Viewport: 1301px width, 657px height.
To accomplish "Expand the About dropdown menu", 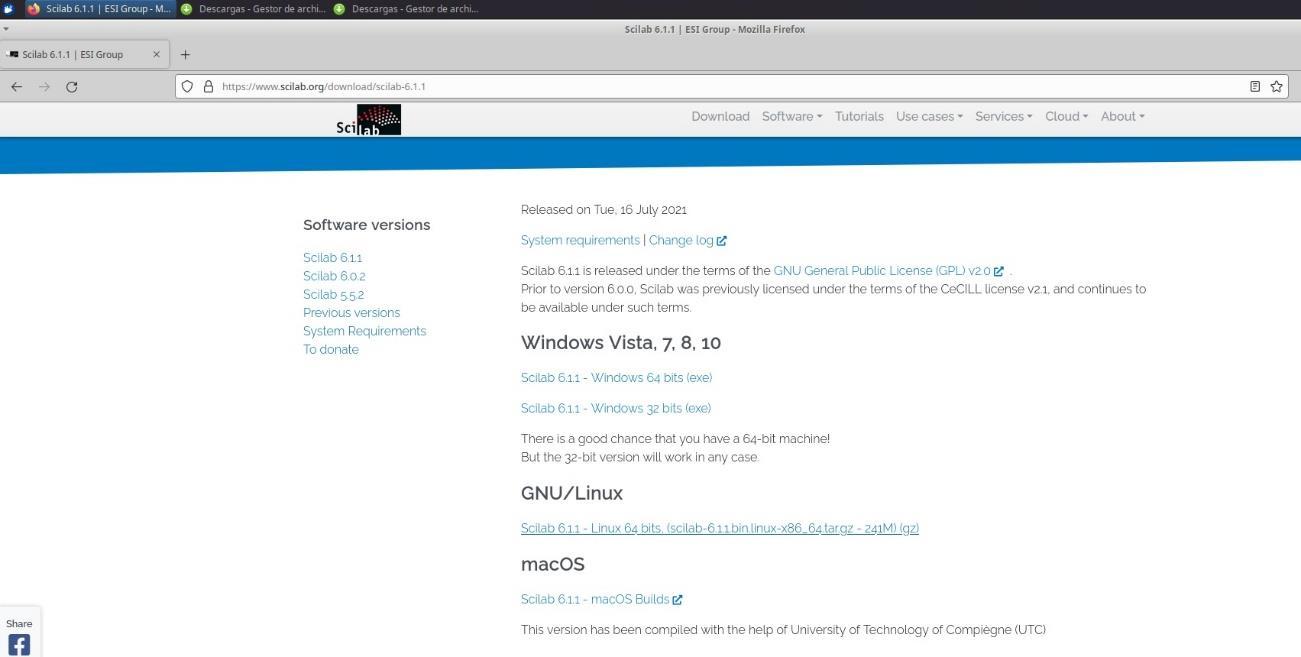I will [x=1122, y=116].
